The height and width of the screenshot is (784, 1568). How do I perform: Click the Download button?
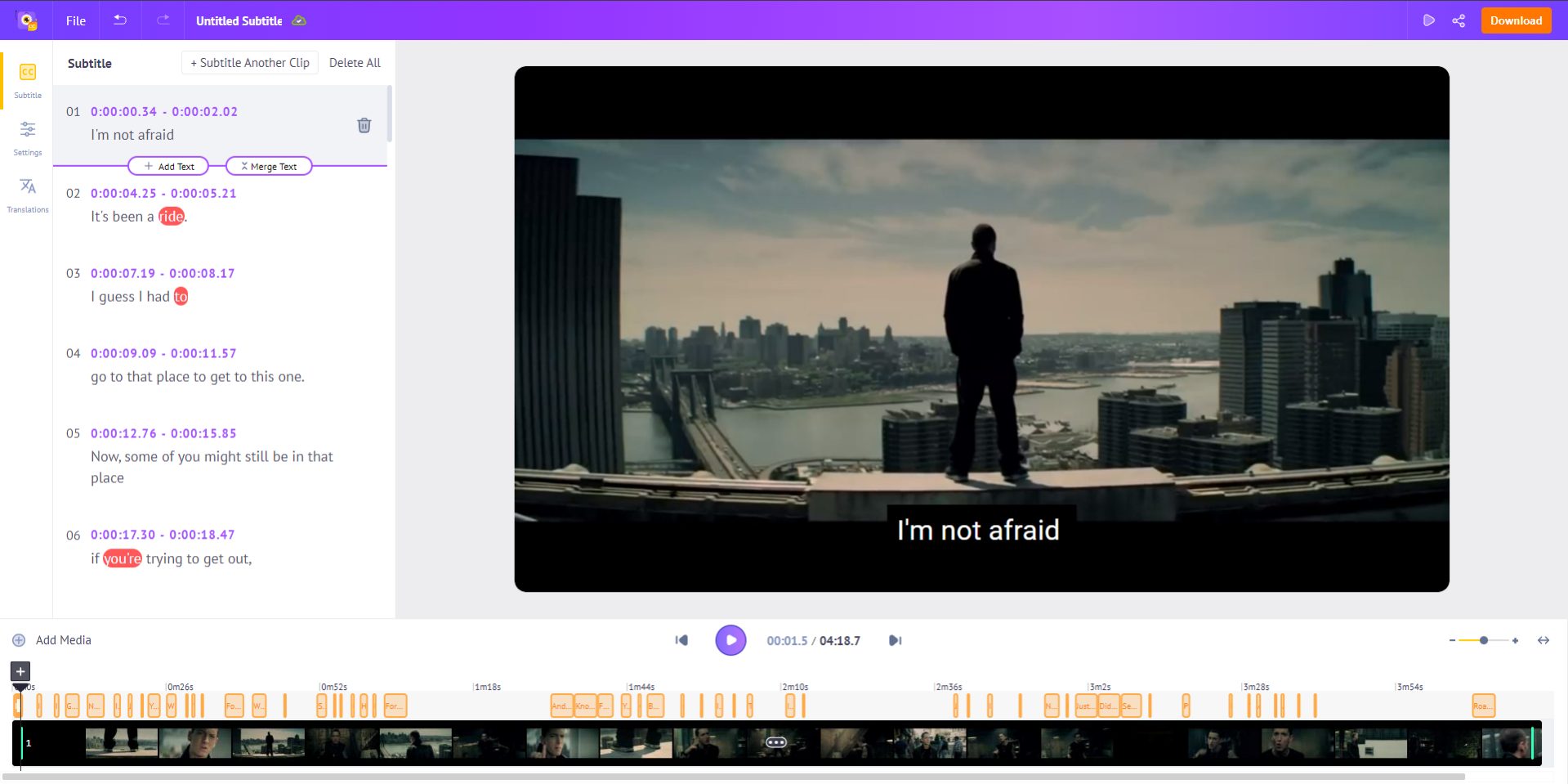(x=1515, y=20)
